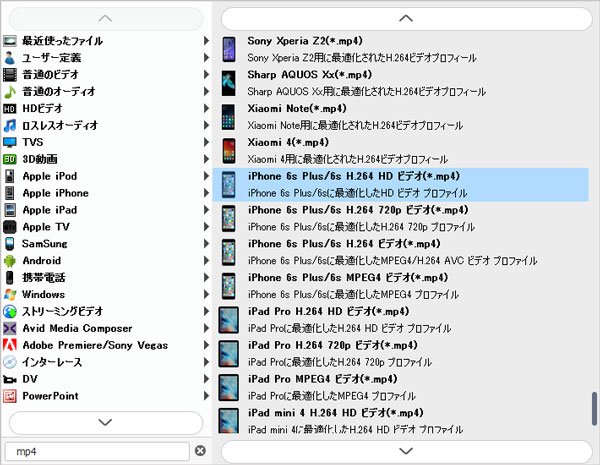Select iPhone 6s Plus/6s MPEG4 ビデオ profile
This screenshot has width=600, height=465.
[x=401, y=286]
